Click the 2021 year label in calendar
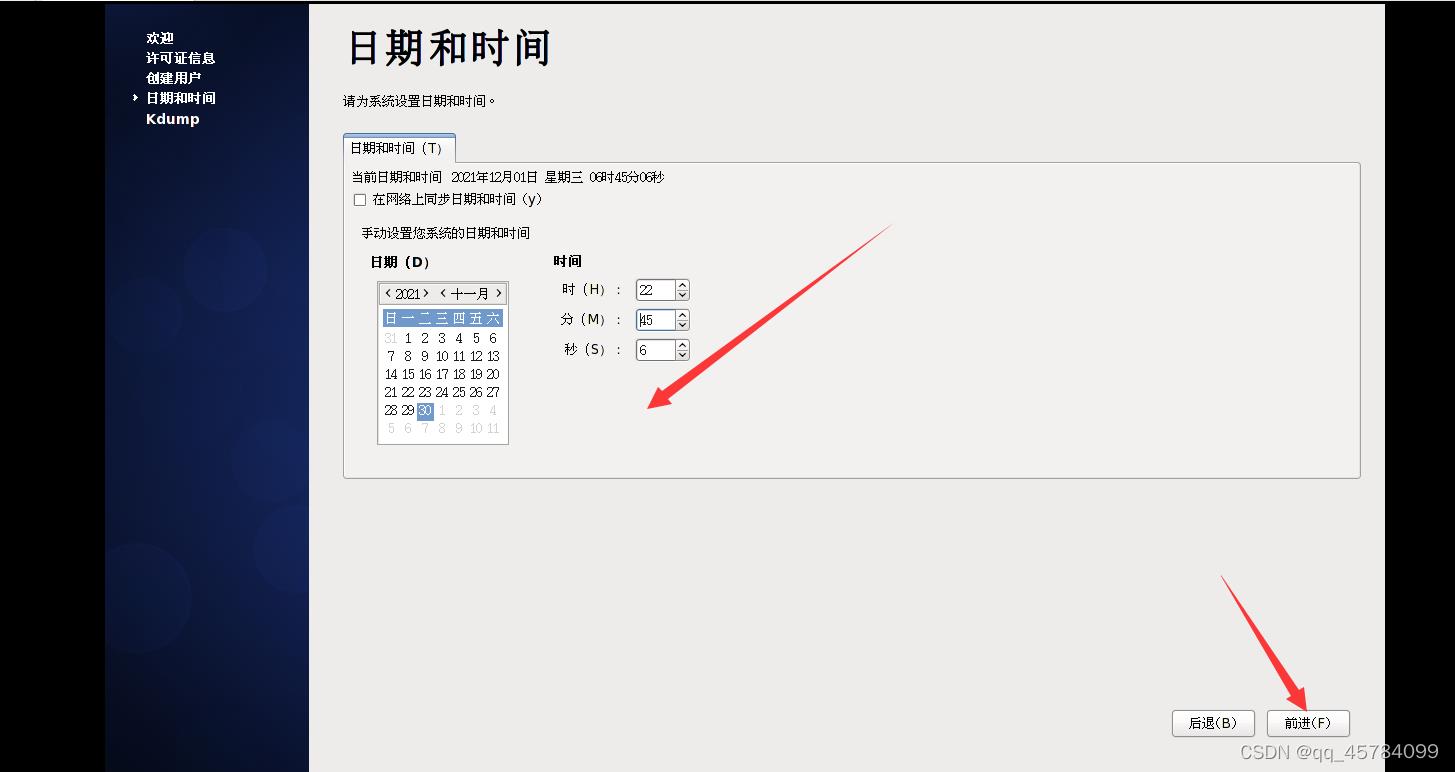1455x772 pixels. point(407,294)
